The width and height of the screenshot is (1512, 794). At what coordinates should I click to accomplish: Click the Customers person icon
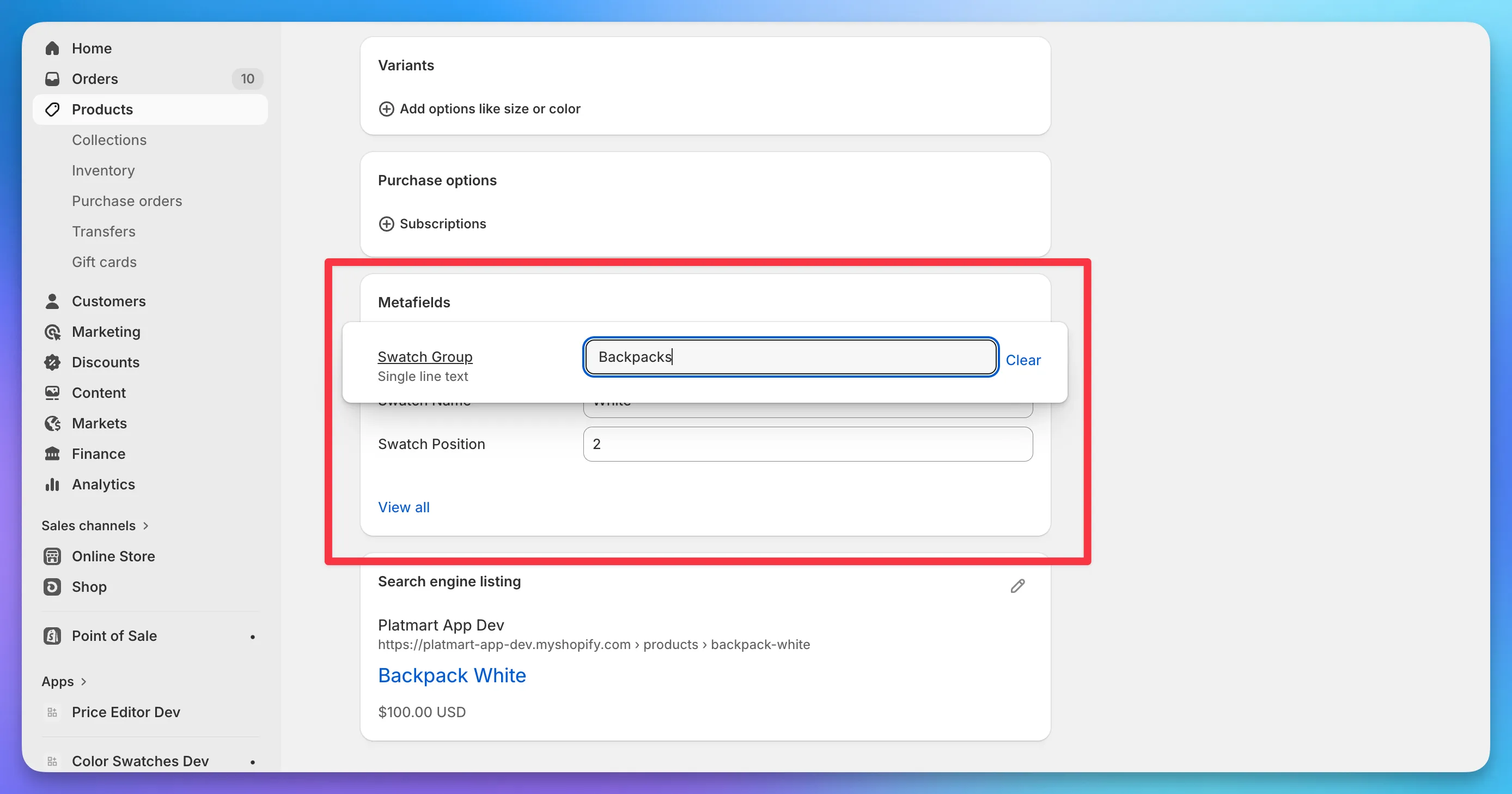(x=52, y=301)
